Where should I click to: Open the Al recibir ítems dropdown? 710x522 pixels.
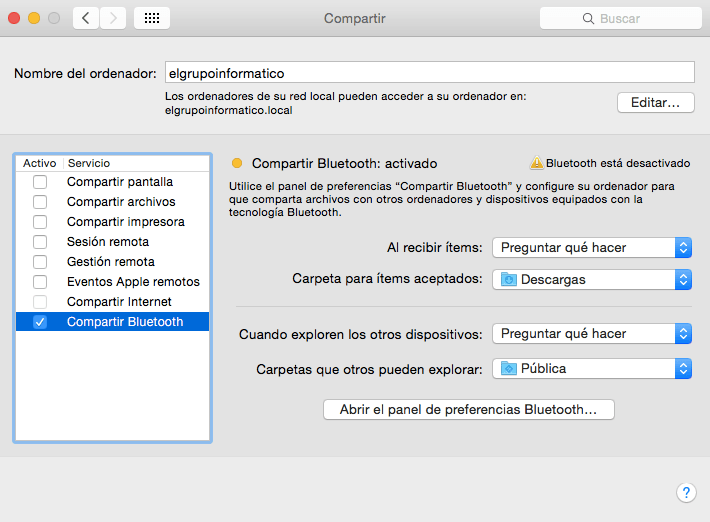(592, 248)
